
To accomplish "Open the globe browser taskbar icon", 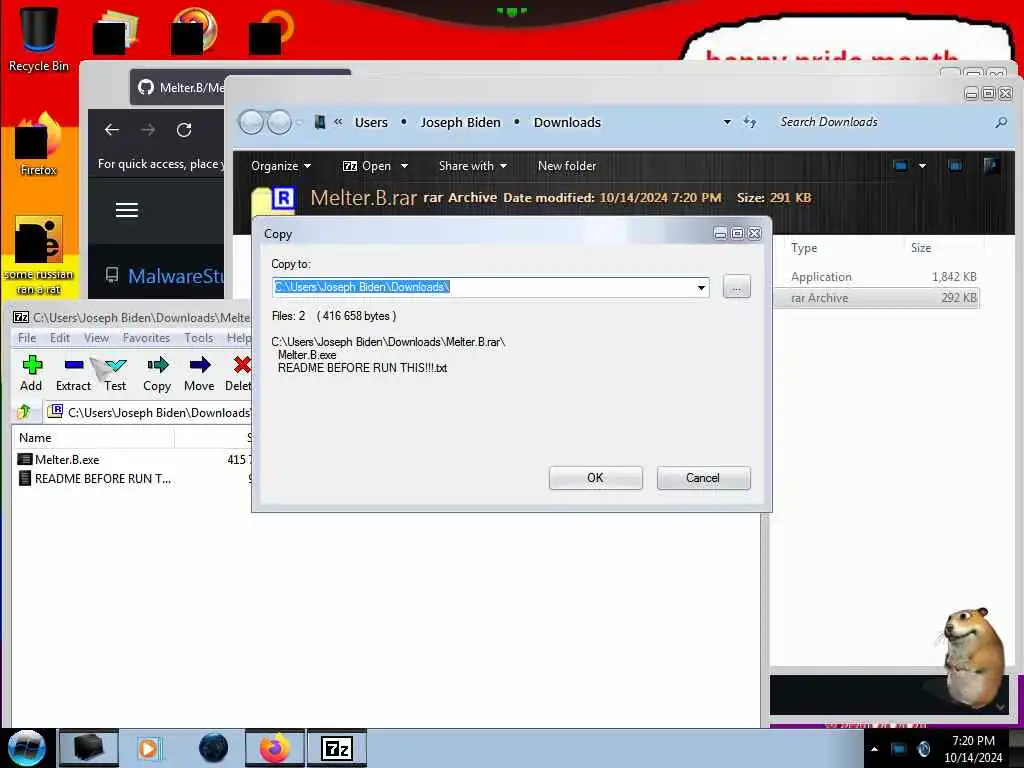I will pyautogui.click(x=214, y=748).
